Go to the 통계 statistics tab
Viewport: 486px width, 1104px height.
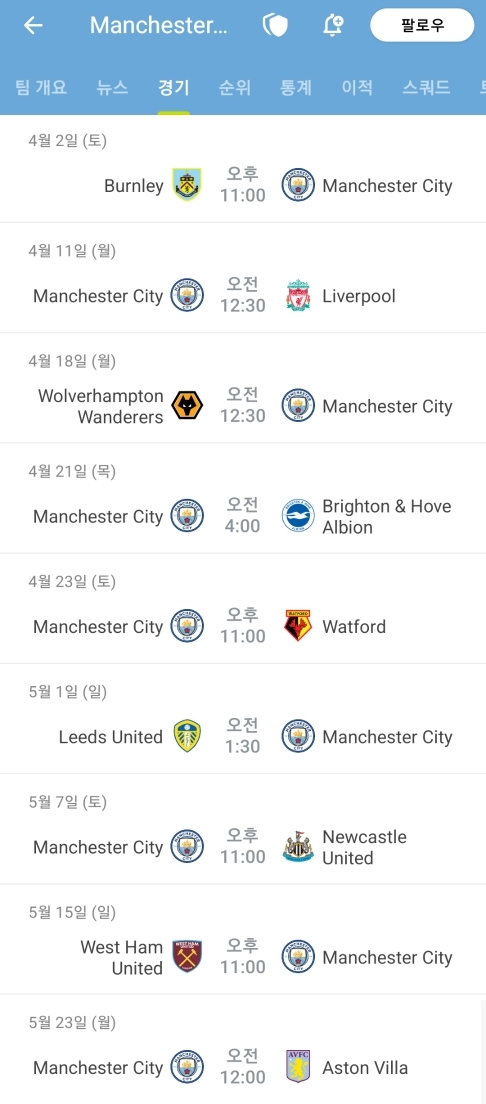[296, 88]
